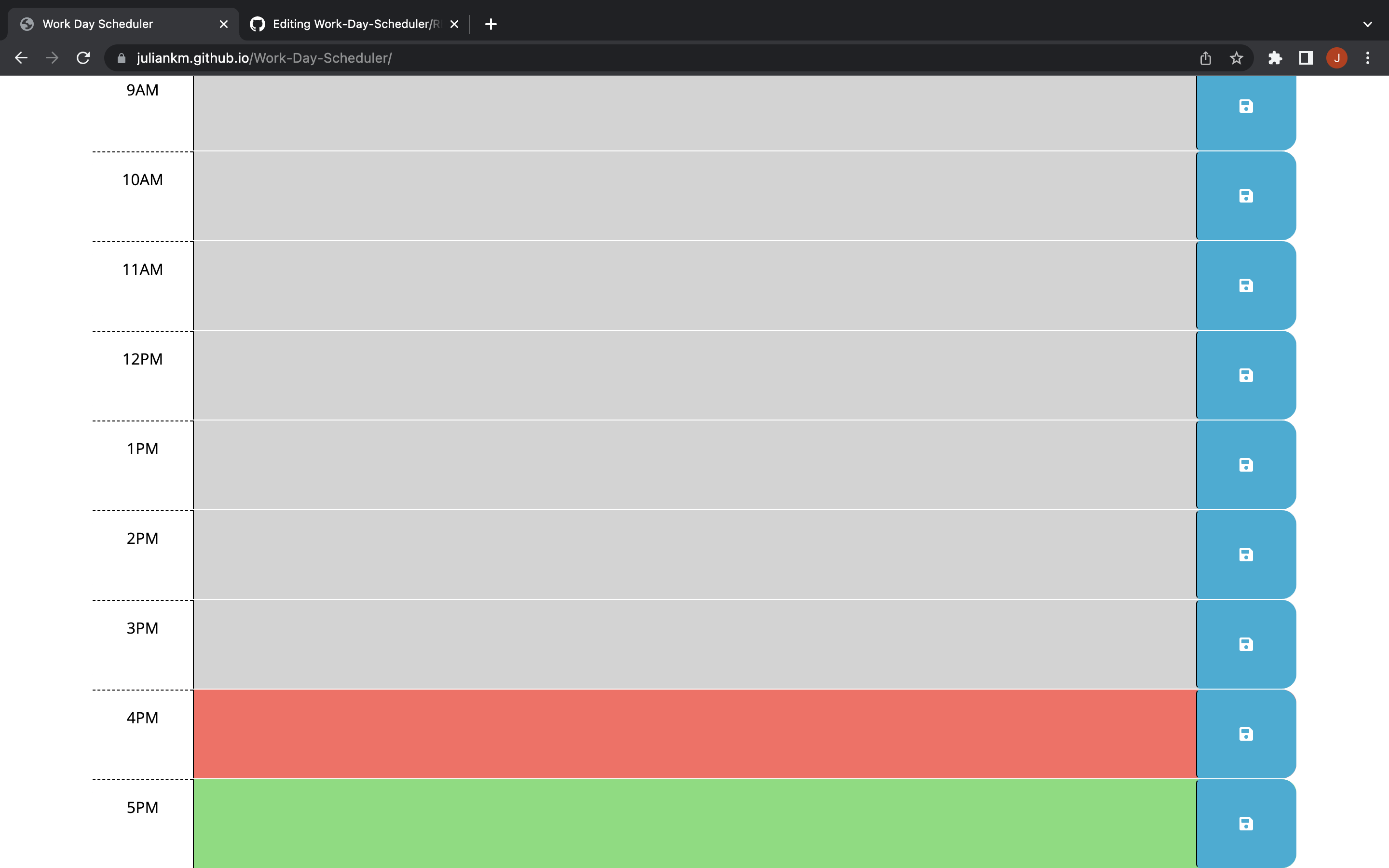Toggle the browser side panel

[x=1306, y=58]
